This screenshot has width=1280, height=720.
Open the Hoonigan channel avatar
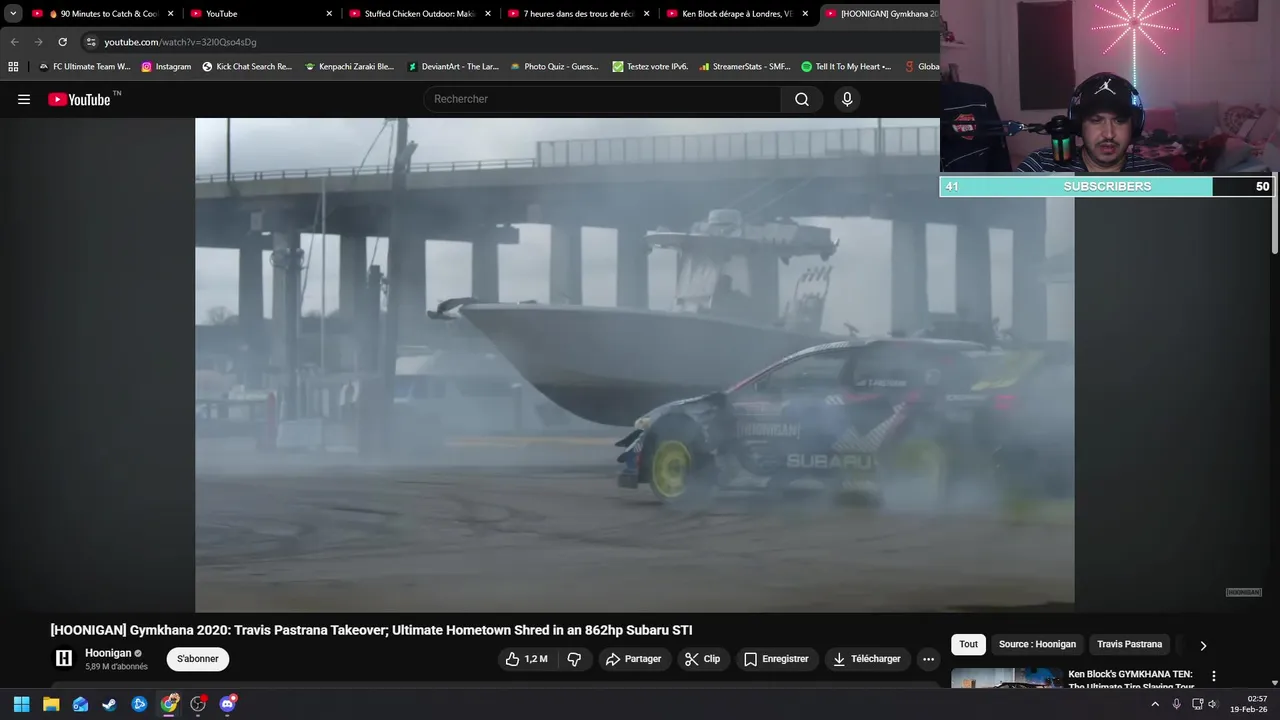pos(64,658)
